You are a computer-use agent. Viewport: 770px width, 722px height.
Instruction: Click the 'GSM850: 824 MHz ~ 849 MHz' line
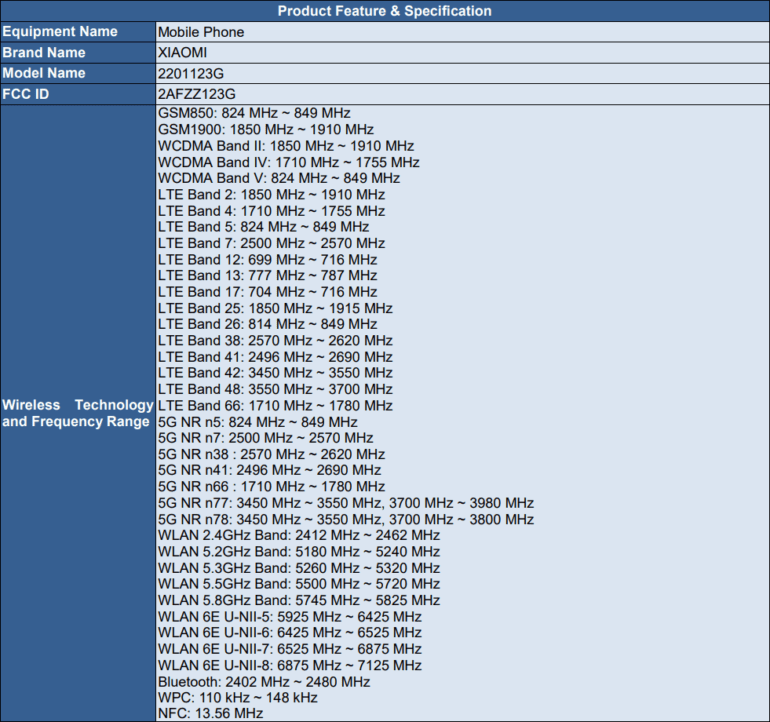coord(254,113)
